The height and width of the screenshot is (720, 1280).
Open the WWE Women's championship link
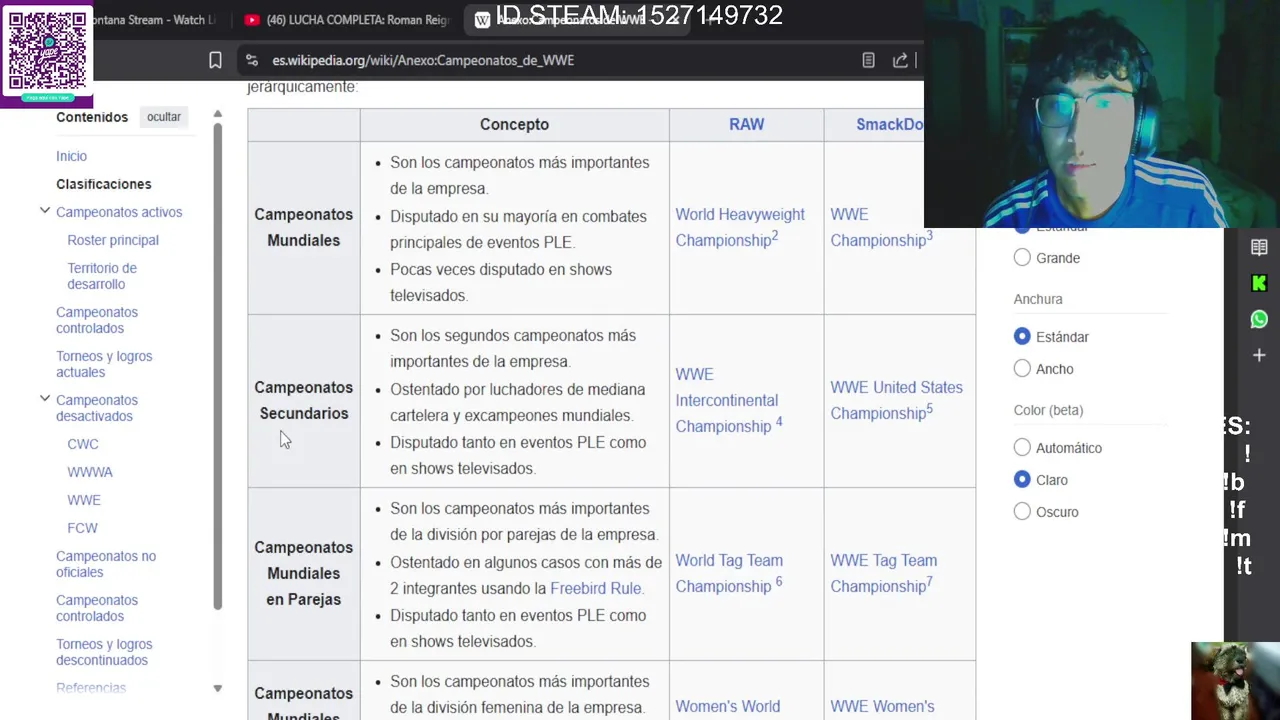882,707
